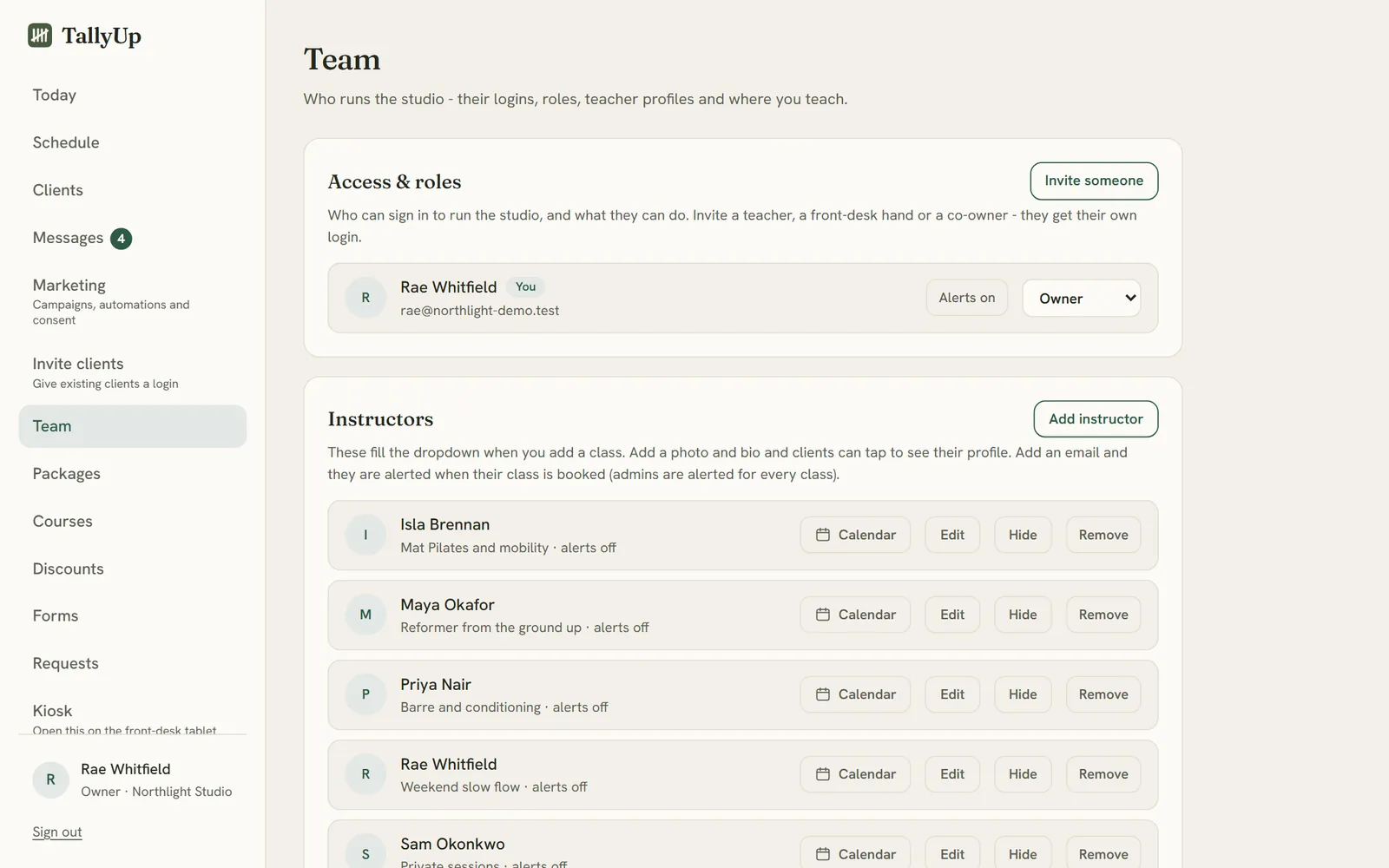Open Messages in the sidebar
The image size is (1389, 868).
point(133,238)
